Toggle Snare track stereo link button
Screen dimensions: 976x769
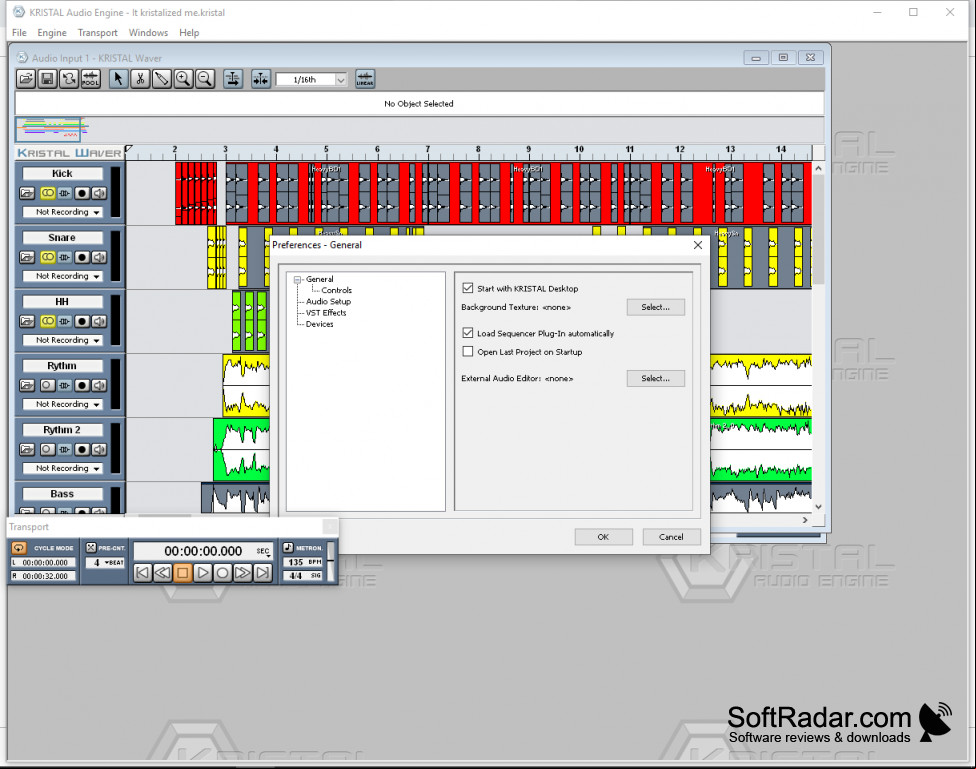click(47, 257)
